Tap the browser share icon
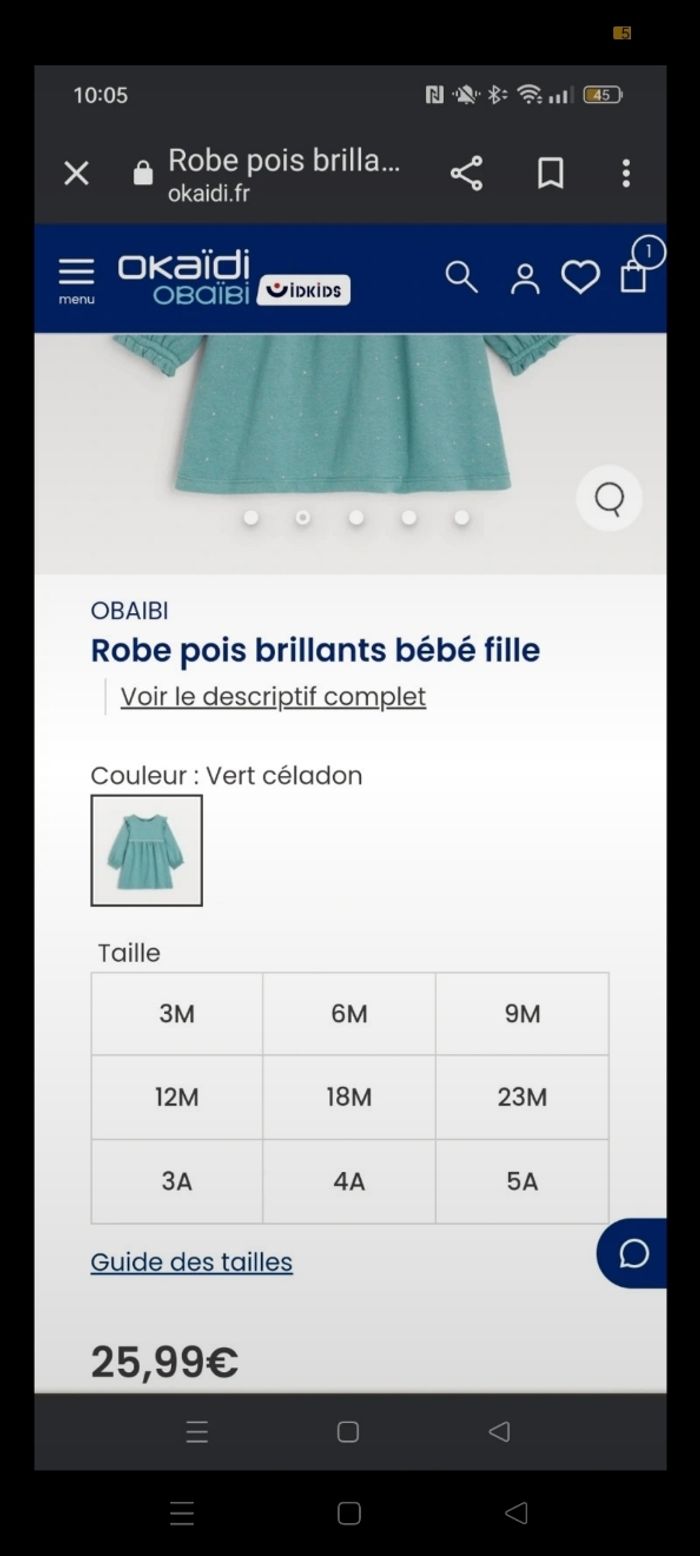700x1556 pixels. pyautogui.click(x=466, y=173)
